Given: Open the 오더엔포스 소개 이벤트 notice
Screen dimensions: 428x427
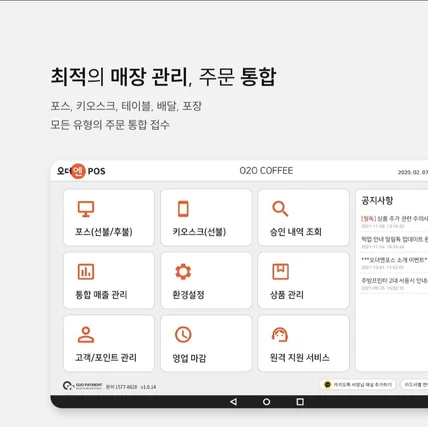Looking at the screenshot, I should [x=394, y=263].
